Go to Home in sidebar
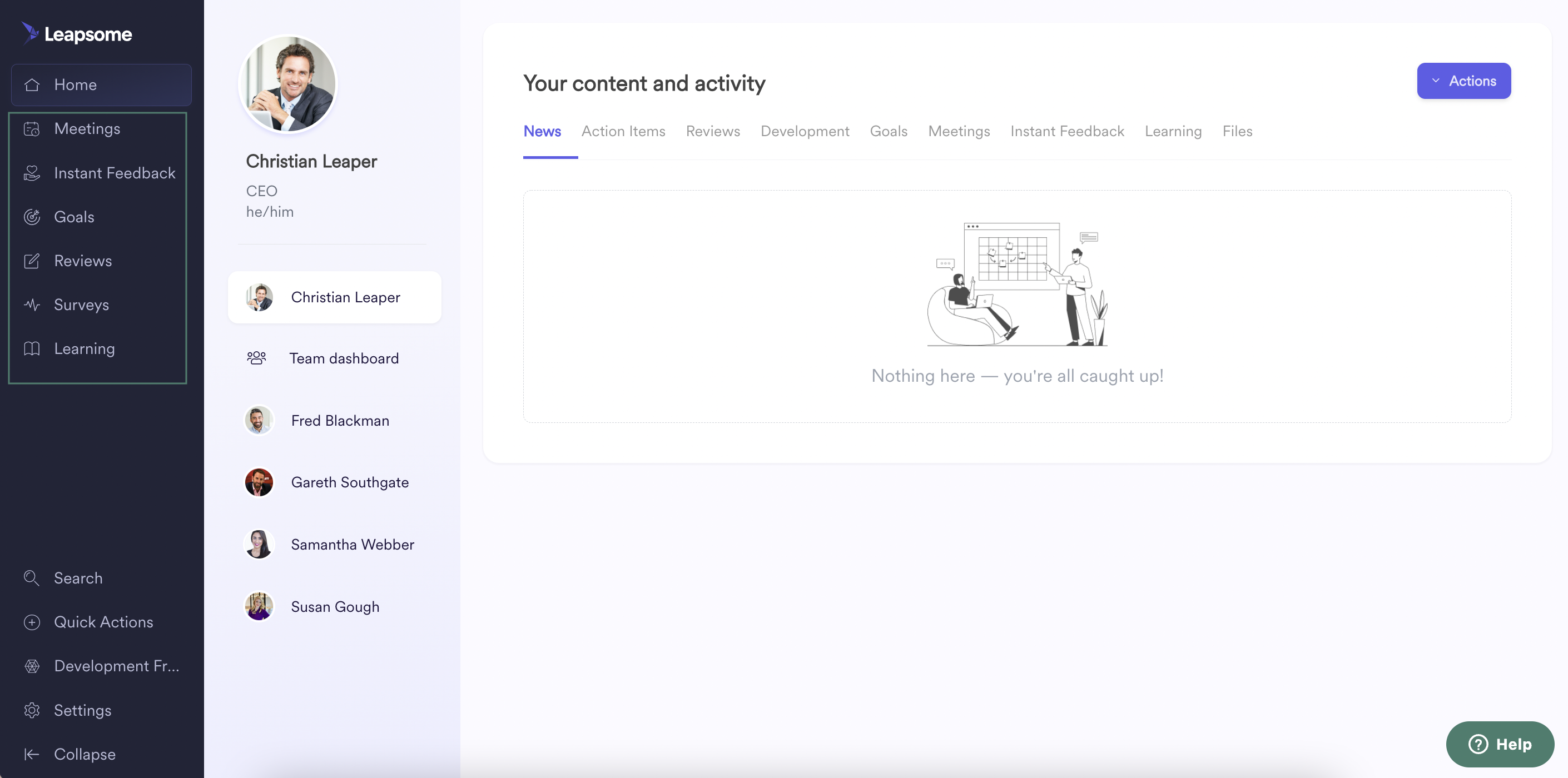This screenshot has width=1568, height=778. (x=101, y=84)
